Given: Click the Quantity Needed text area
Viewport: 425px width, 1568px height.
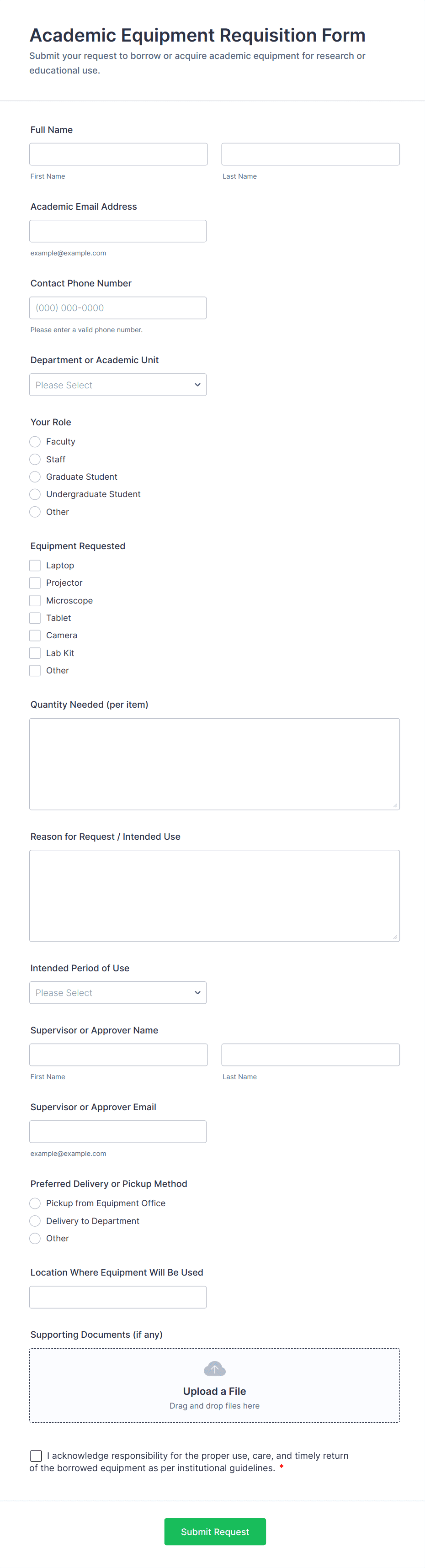Looking at the screenshot, I should [214, 763].
